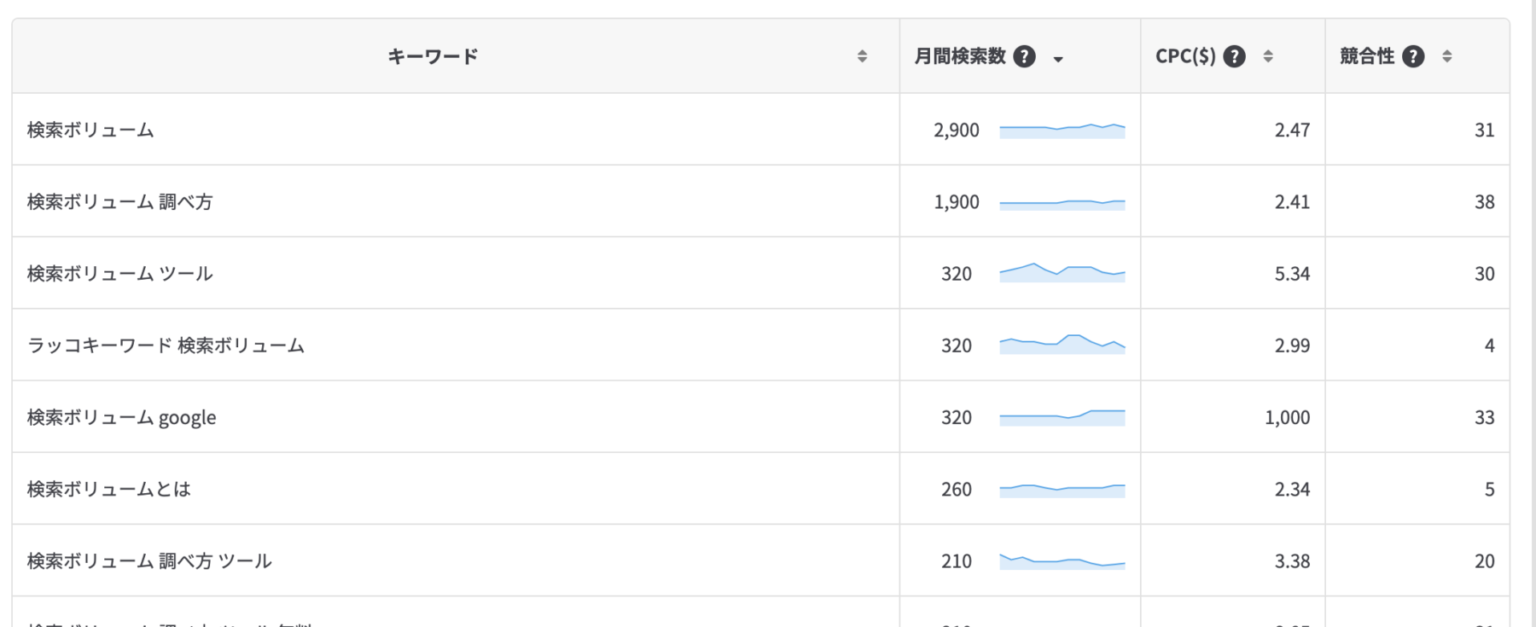The width and height of the screenshot is (1536, 627).
Task: Click sort arrows next to CPC($)
Action: coord(1268,57)
